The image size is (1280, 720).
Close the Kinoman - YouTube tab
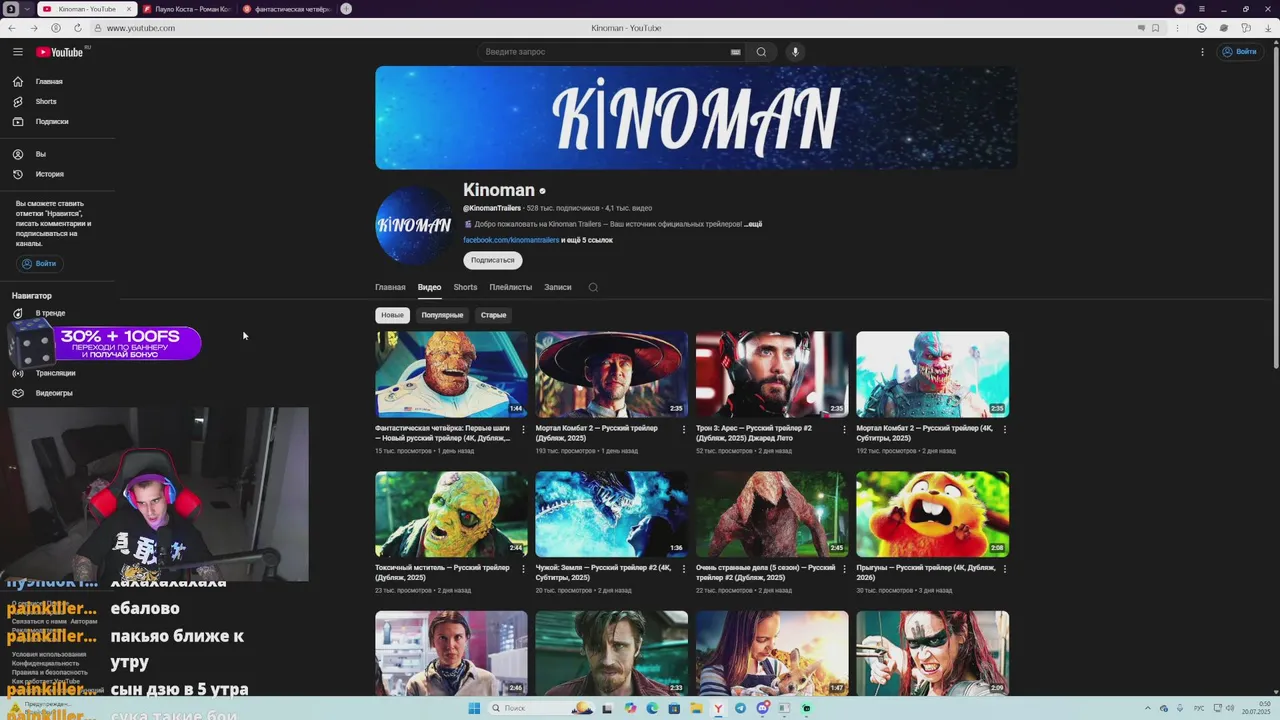128,9
